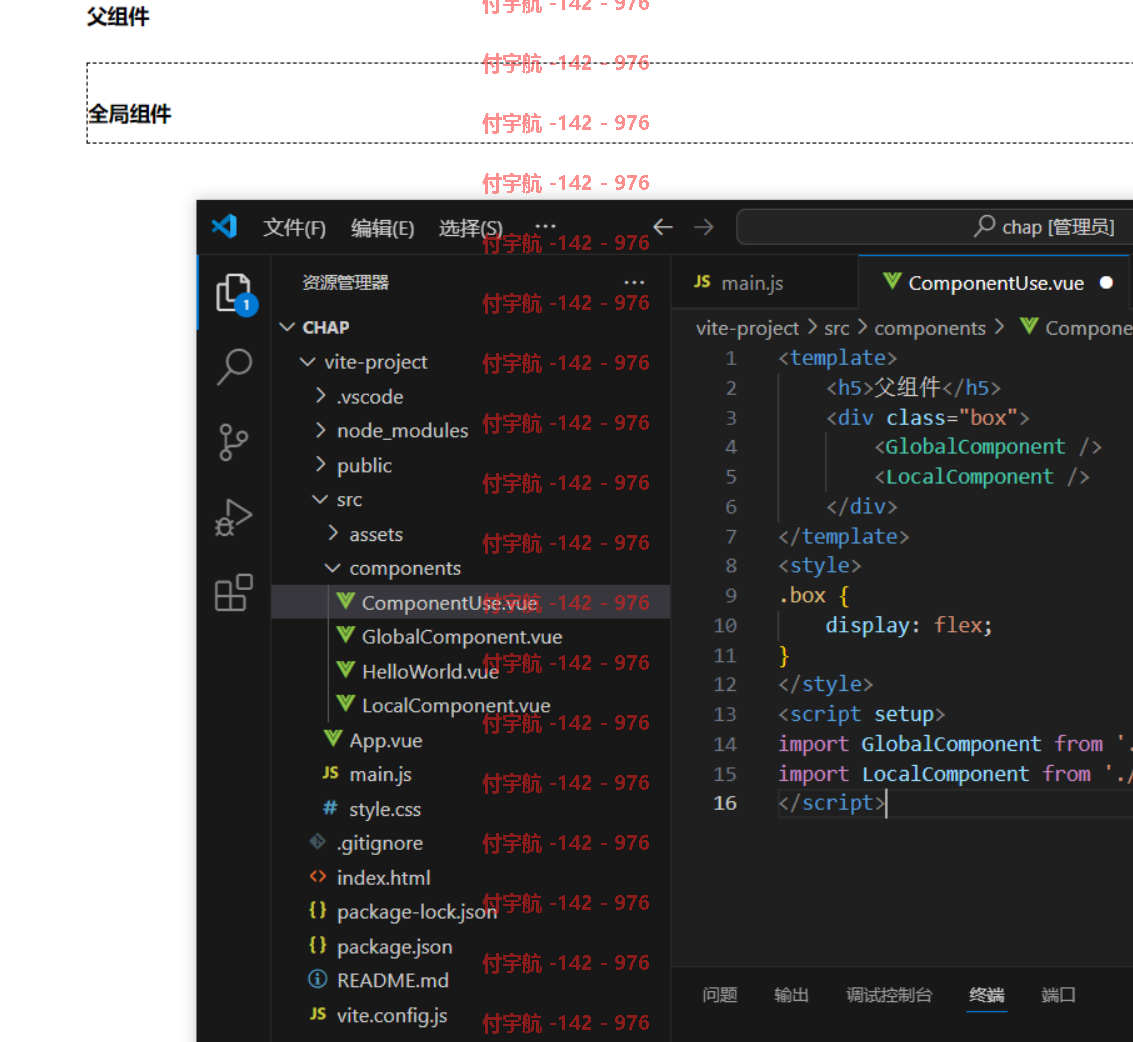Image resolution: width=1133 pixels, height=1042 pixels.
Task: Go forward with the right arrow
Action: tap(704, 227)
